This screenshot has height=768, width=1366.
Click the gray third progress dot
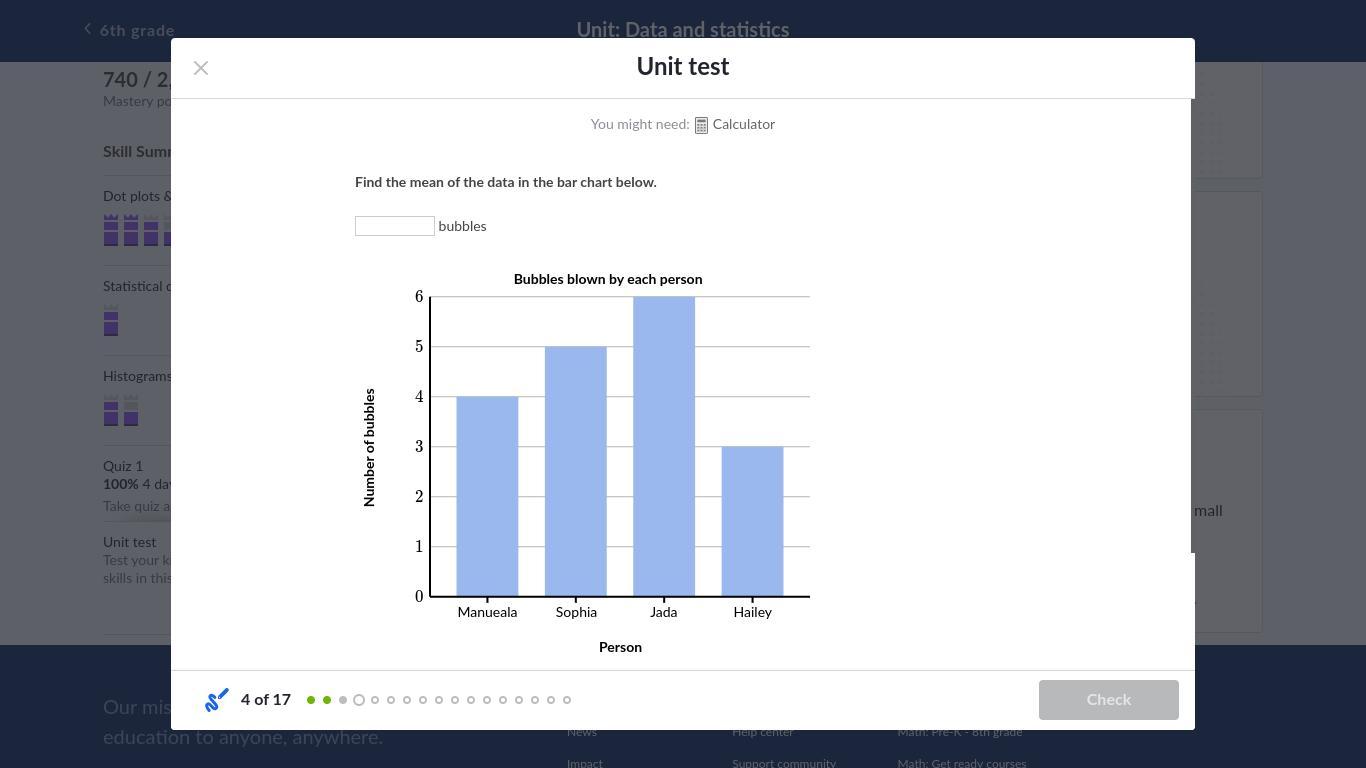(343, 700)
